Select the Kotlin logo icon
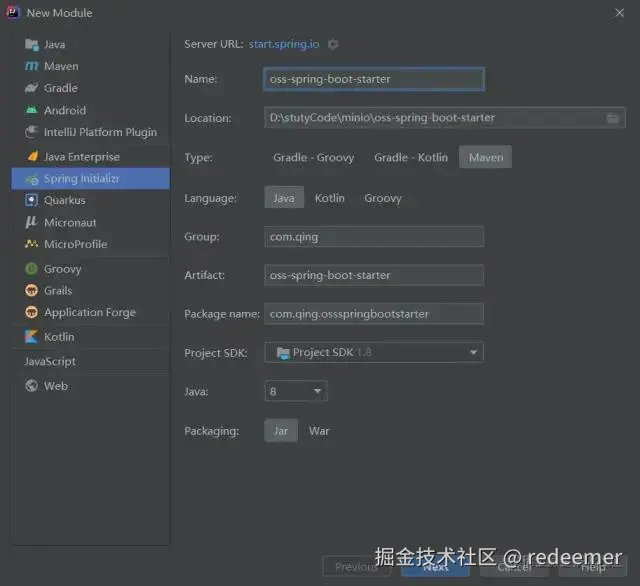Viewport: 640px width, 586px height. tap(31, 337)
